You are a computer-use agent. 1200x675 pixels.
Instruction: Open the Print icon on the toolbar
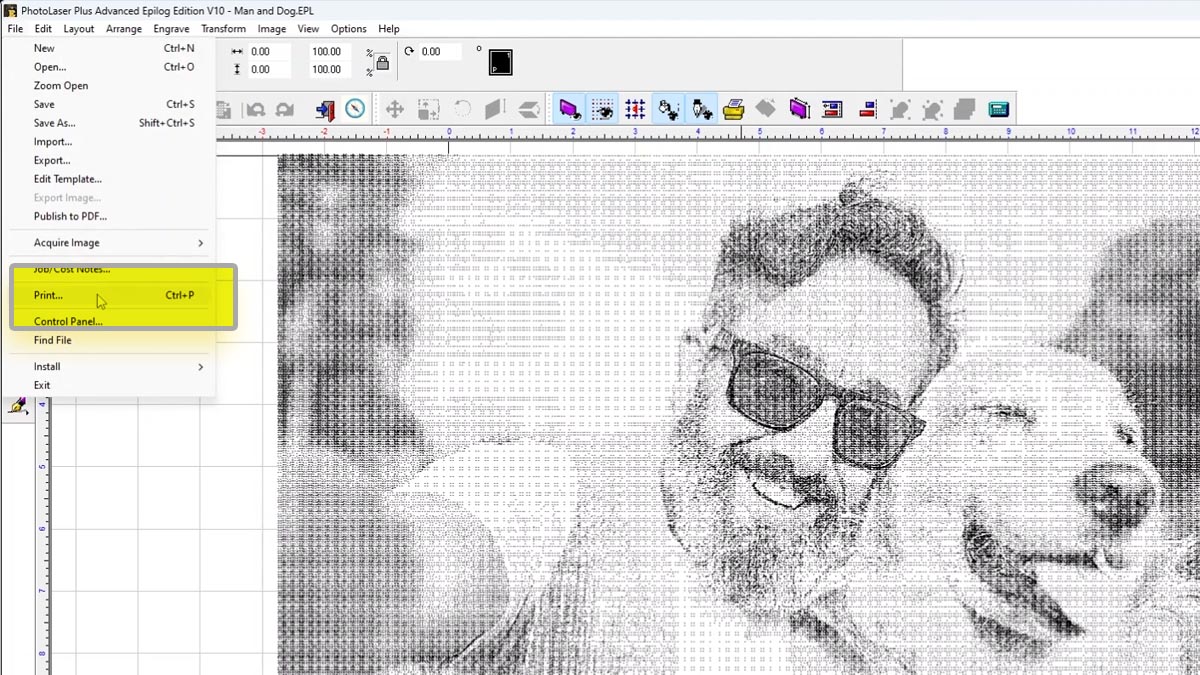(734, 109)
